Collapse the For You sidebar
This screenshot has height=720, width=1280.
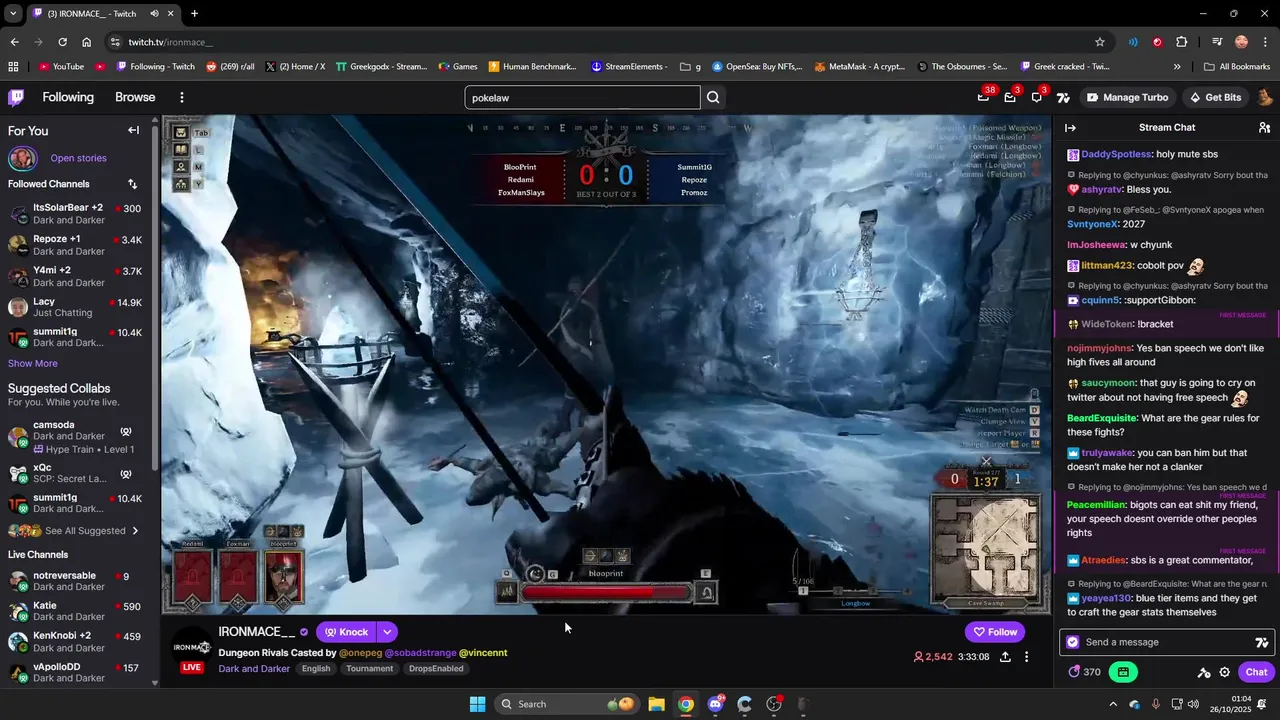point(133,130)
